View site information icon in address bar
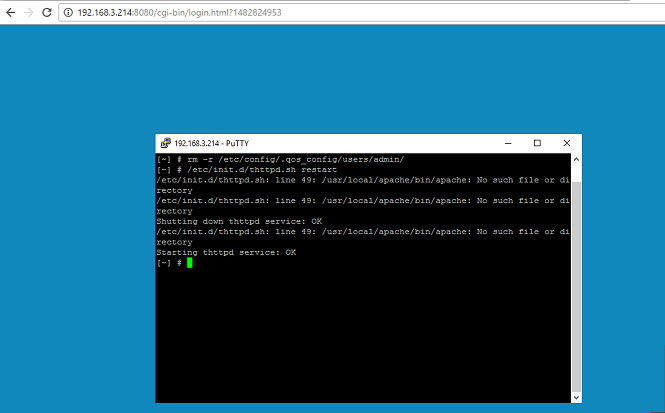665x413 pixels. [x=68, y=13]
